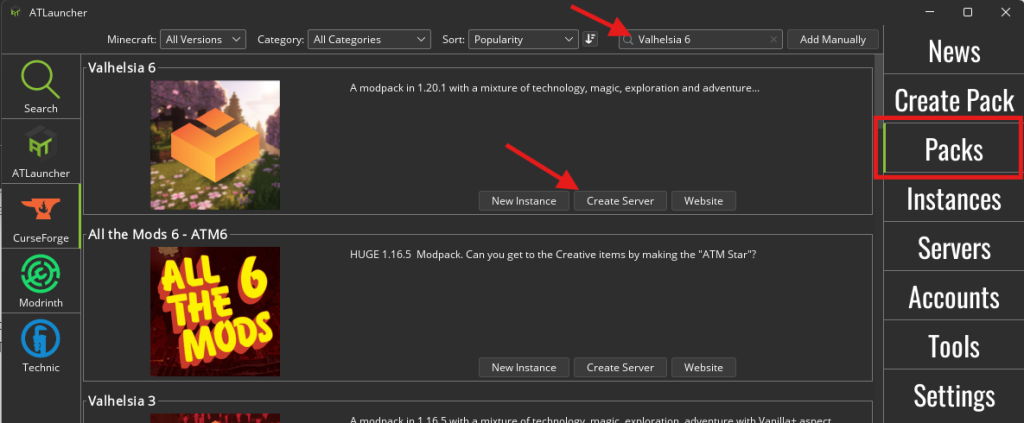Open the Minecraft All Versions dropdown

(202, 39)
